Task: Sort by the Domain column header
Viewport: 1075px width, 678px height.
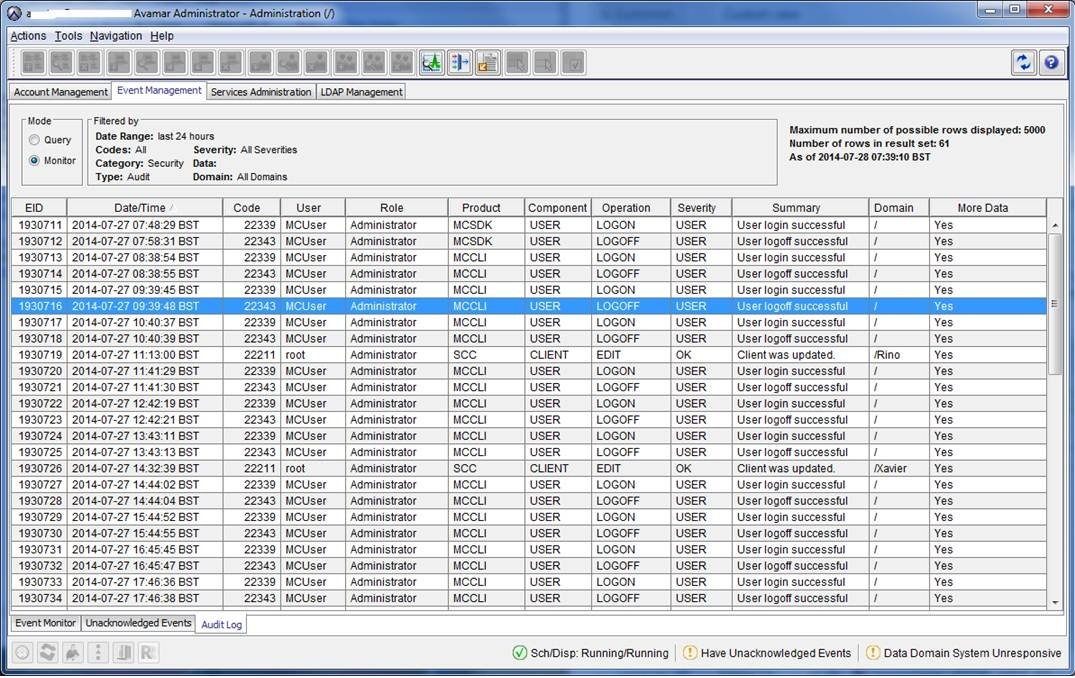Action: [x=899, y=208]
